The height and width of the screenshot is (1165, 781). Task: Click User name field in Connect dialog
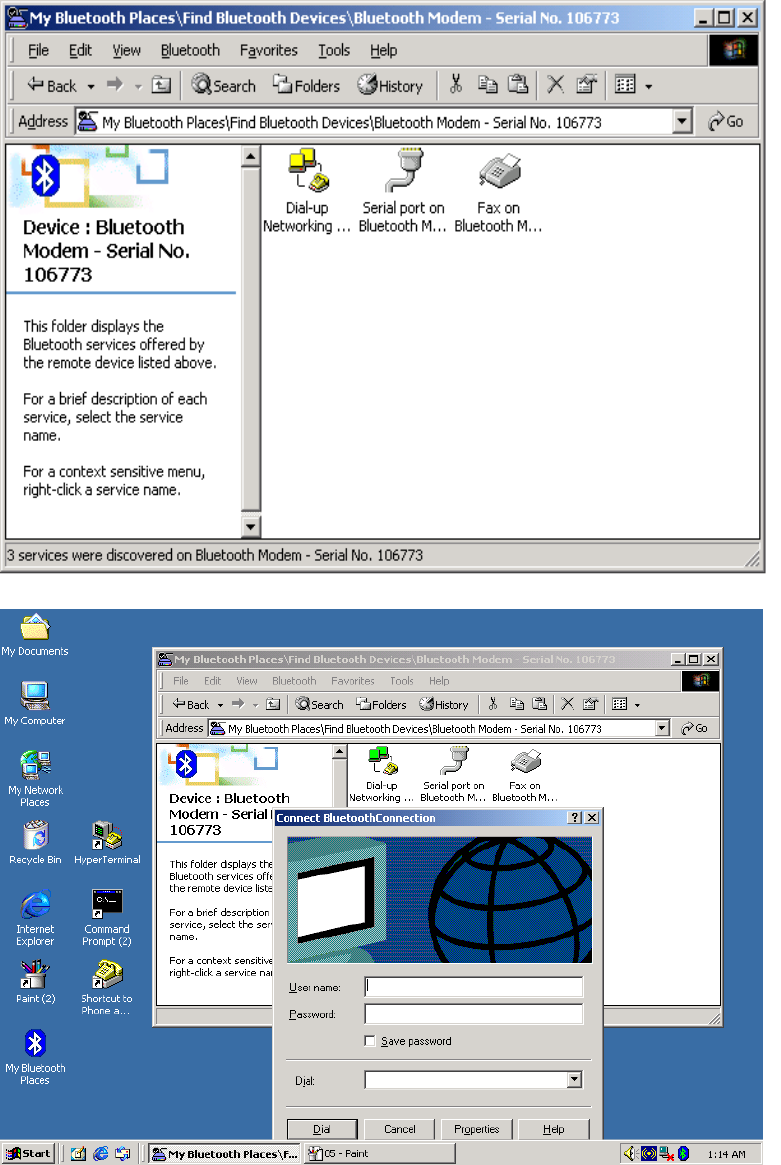pyautogui.click(x=473, y=987)
